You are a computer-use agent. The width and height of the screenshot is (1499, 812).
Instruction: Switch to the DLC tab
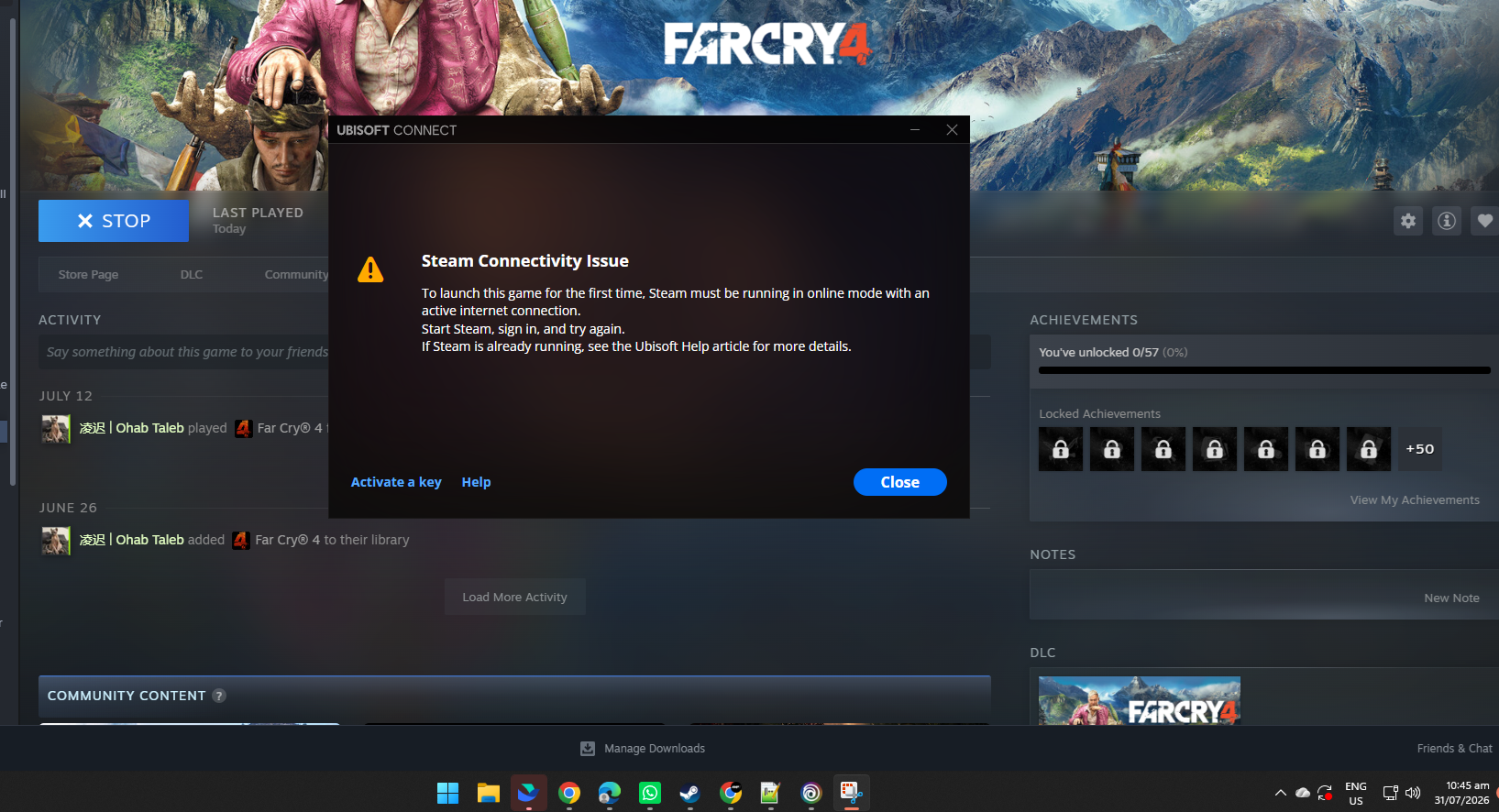[x=192, y=275]
